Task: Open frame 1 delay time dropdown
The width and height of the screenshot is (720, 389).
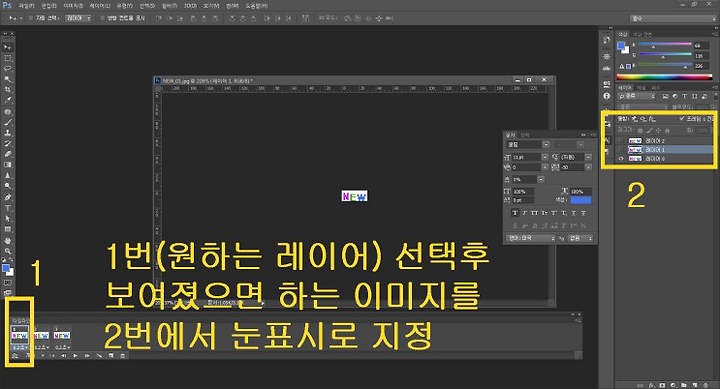Action: pos(20,348)
